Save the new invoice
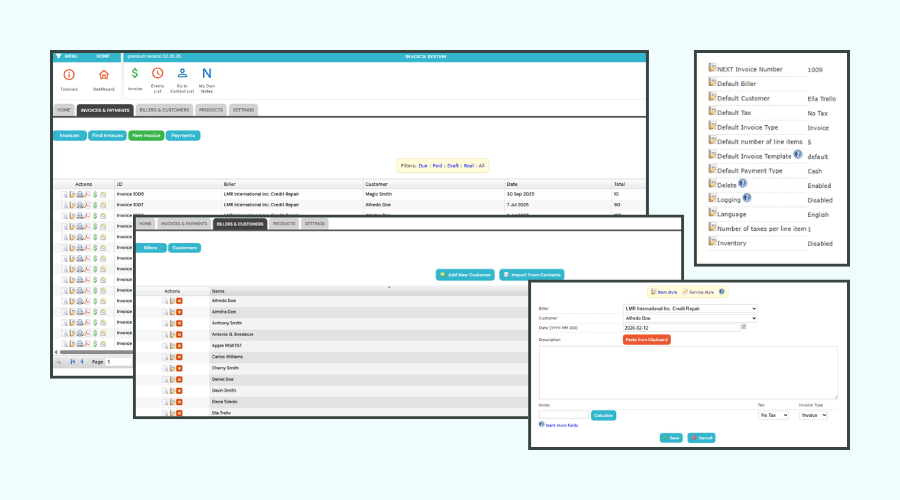900x500 pixels. point(671,438)
